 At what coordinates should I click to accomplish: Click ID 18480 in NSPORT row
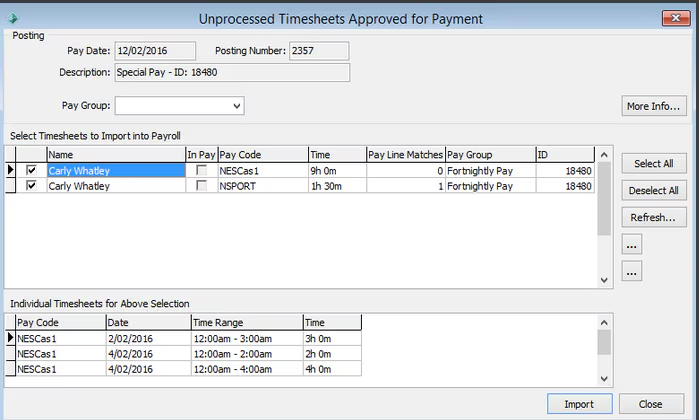coord(565,186)
